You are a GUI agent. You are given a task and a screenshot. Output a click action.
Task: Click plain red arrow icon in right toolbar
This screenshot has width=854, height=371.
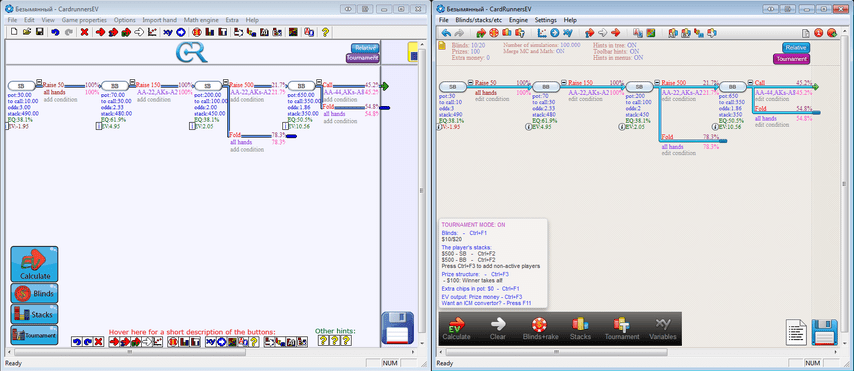(616, 33)
